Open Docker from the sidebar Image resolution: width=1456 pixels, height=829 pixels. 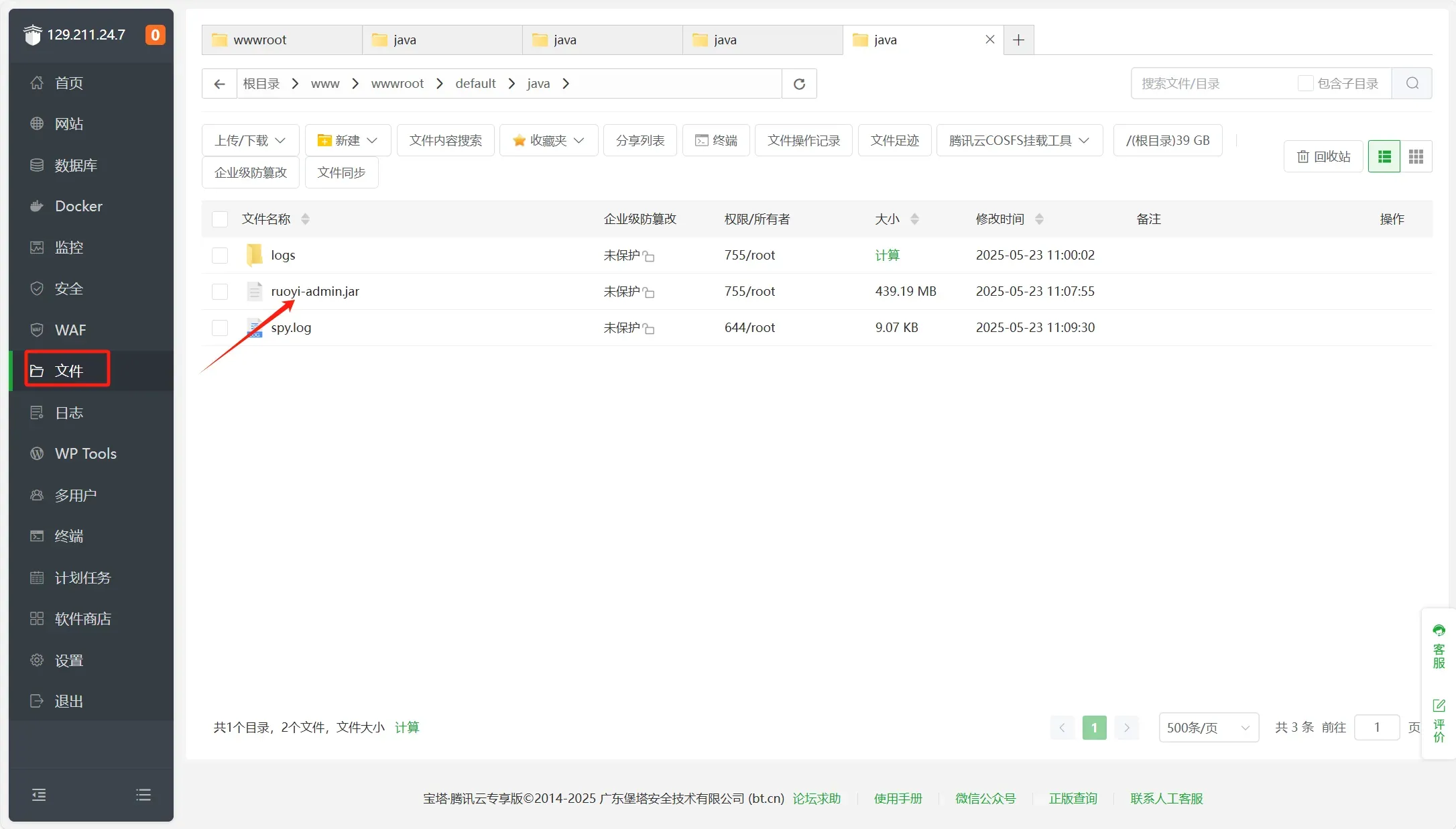click(x=78, y=206)
